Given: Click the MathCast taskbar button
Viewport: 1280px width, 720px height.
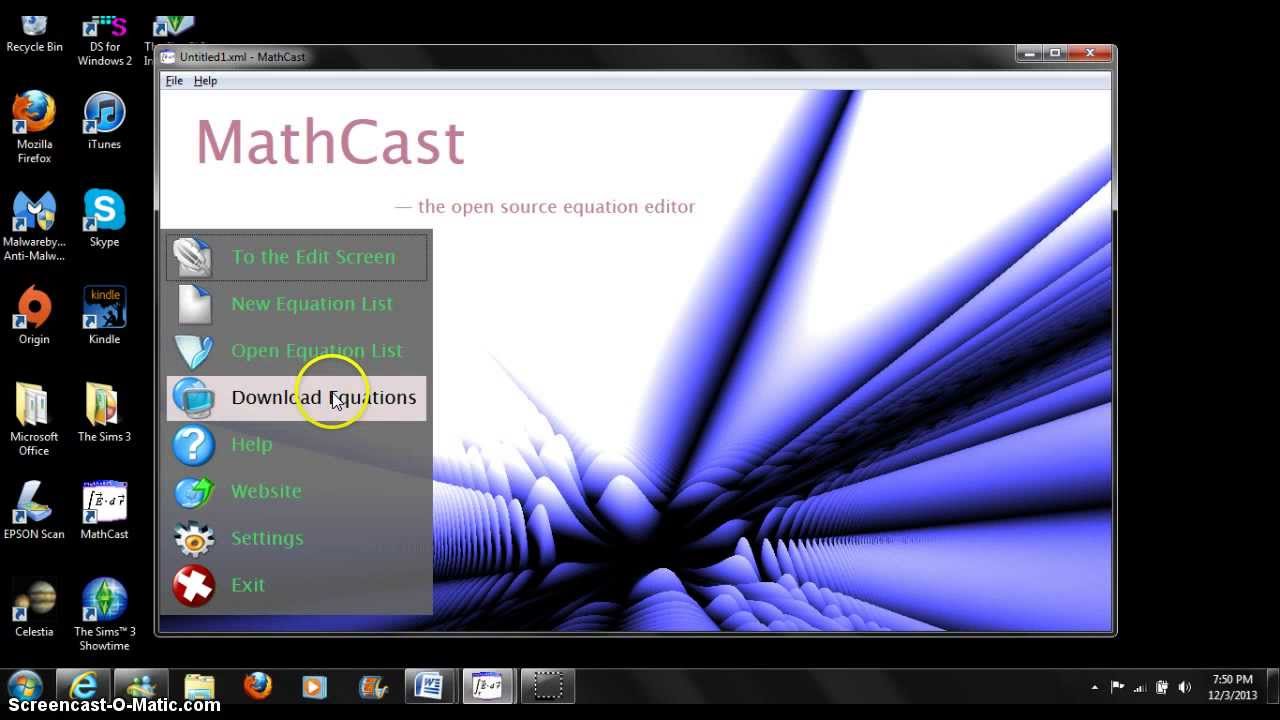Looking at the screenshot, I should [488, 687].
